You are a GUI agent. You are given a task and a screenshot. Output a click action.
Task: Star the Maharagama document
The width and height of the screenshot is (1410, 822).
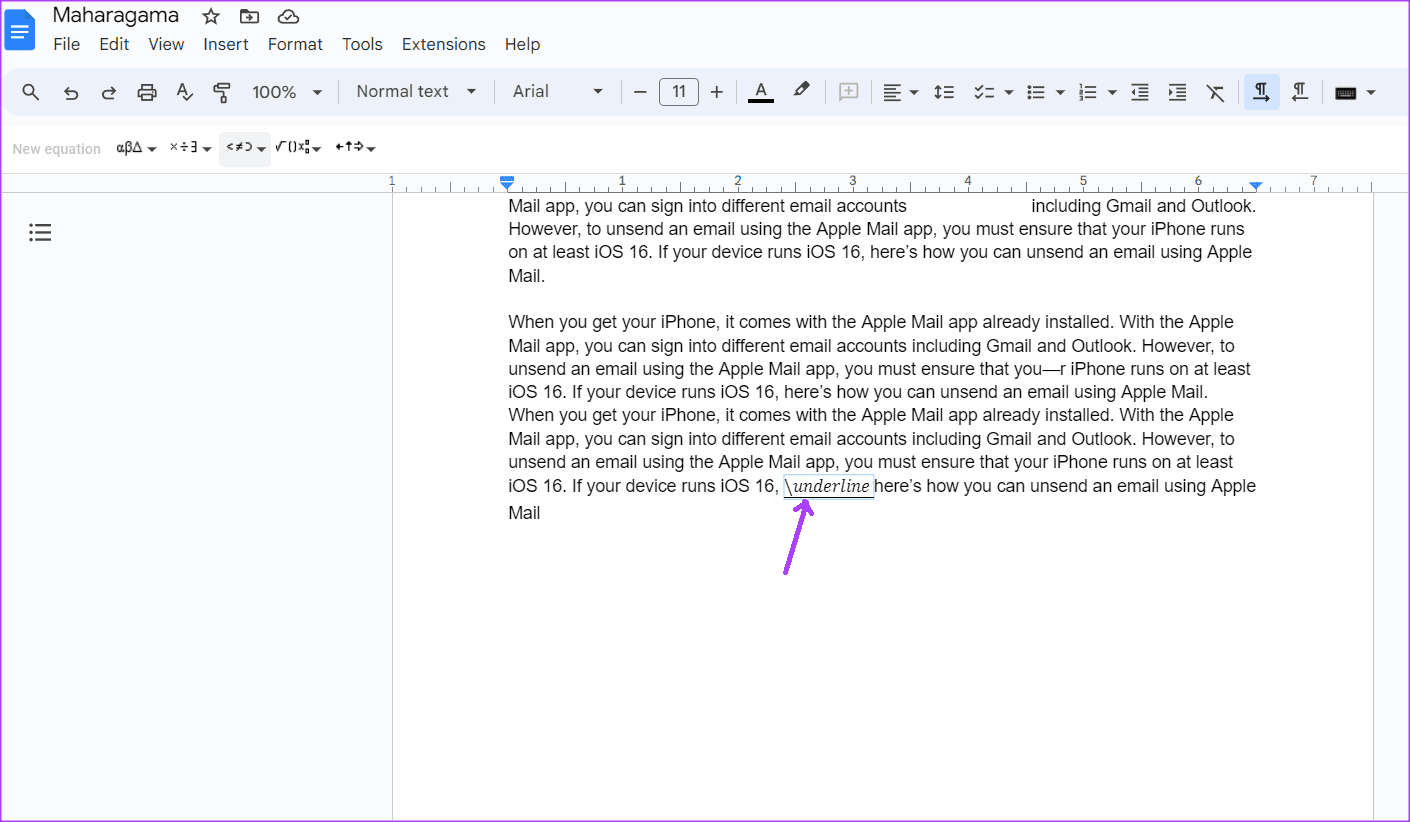coord(210,16)
